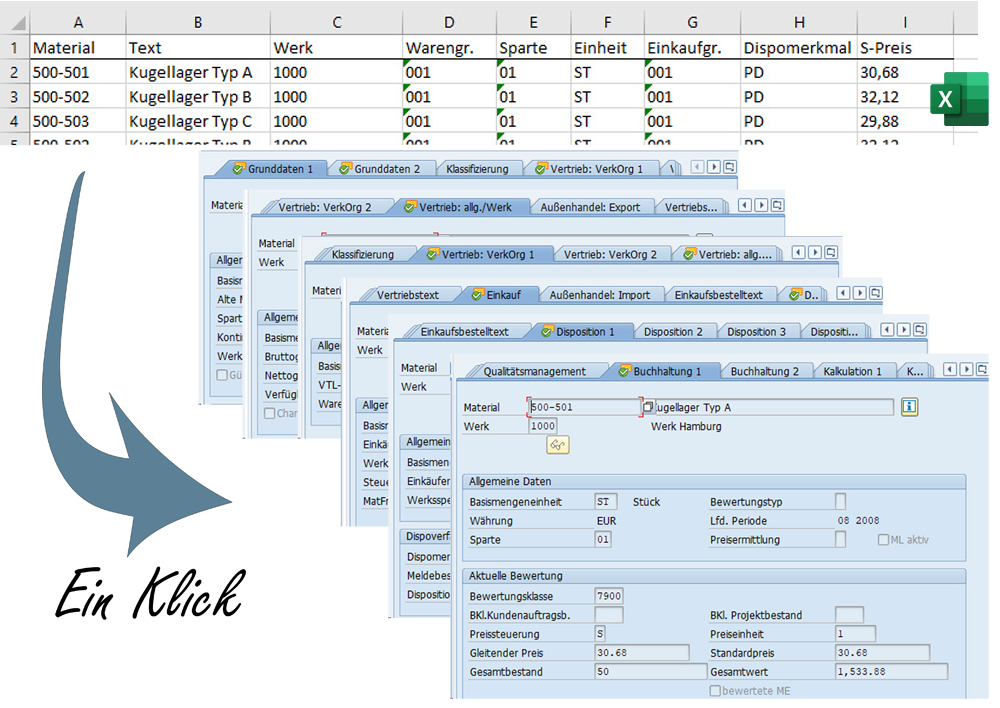Click the Preissteuerung field showing S

[599, 633]
